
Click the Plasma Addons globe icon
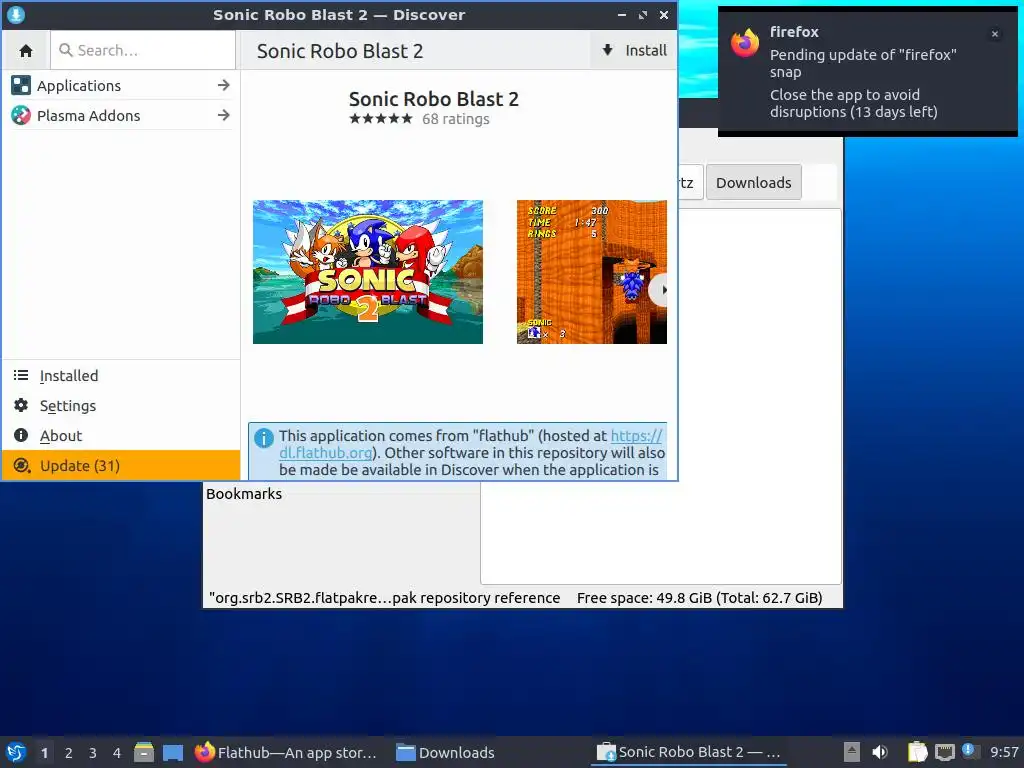click(21, 116)
